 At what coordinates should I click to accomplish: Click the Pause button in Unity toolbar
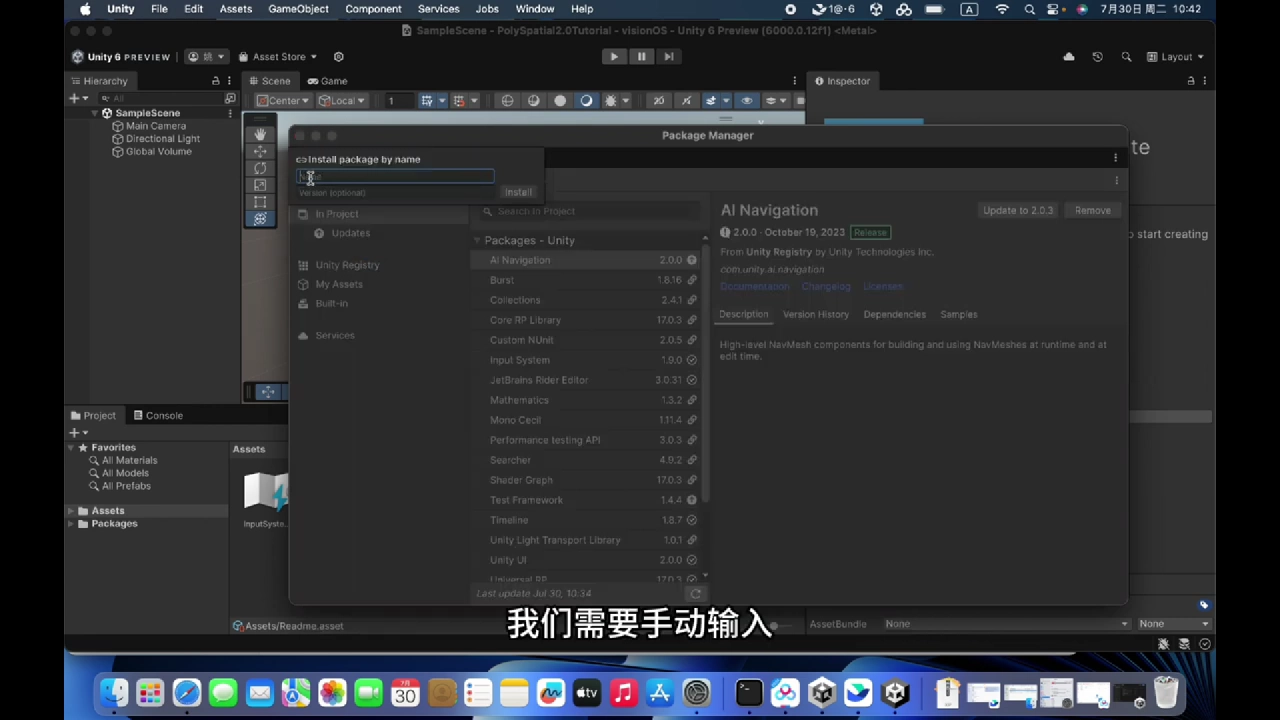tap(641, 57)
